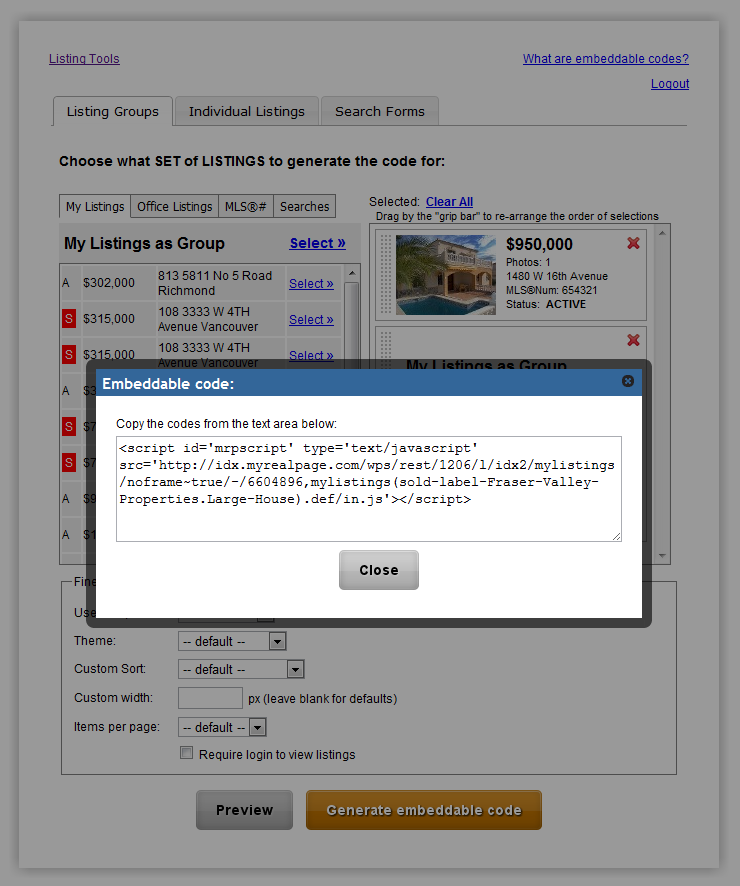Remove the $950,000 listing with red X

[x=633, y=243]
